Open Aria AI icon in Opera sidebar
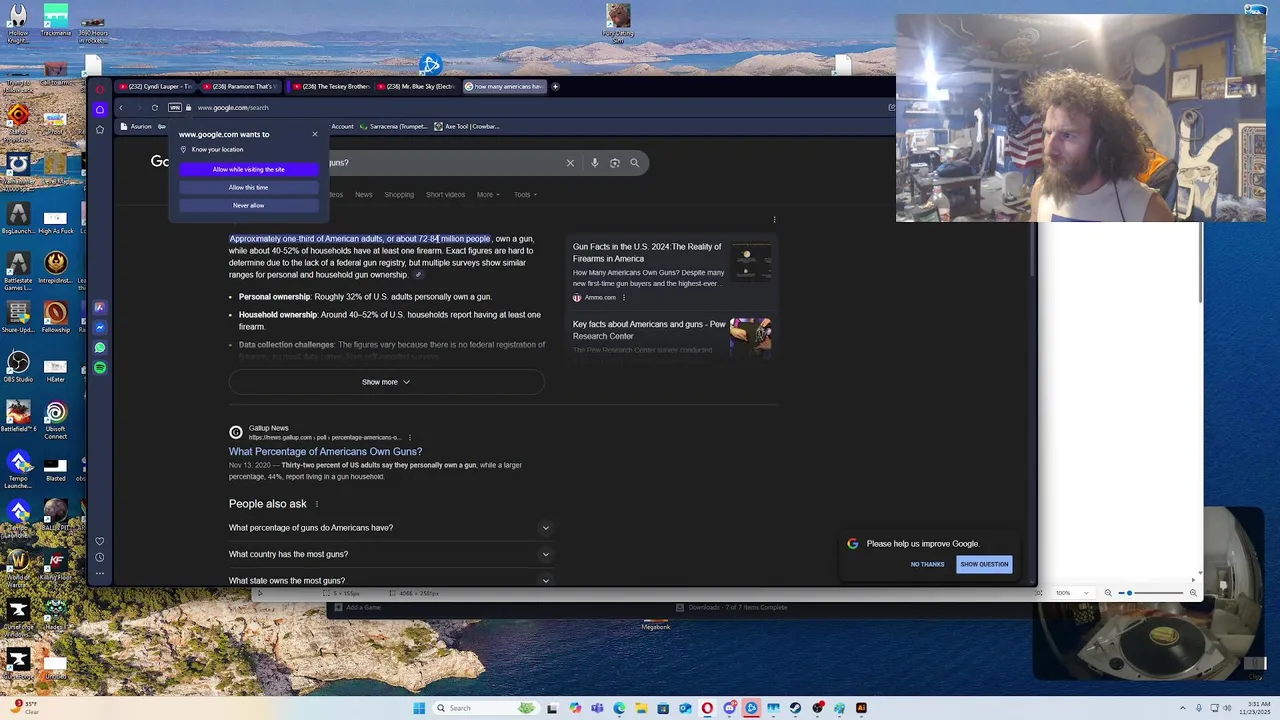The width and height of the screenshot is (1280, 720). click(100, 307)
